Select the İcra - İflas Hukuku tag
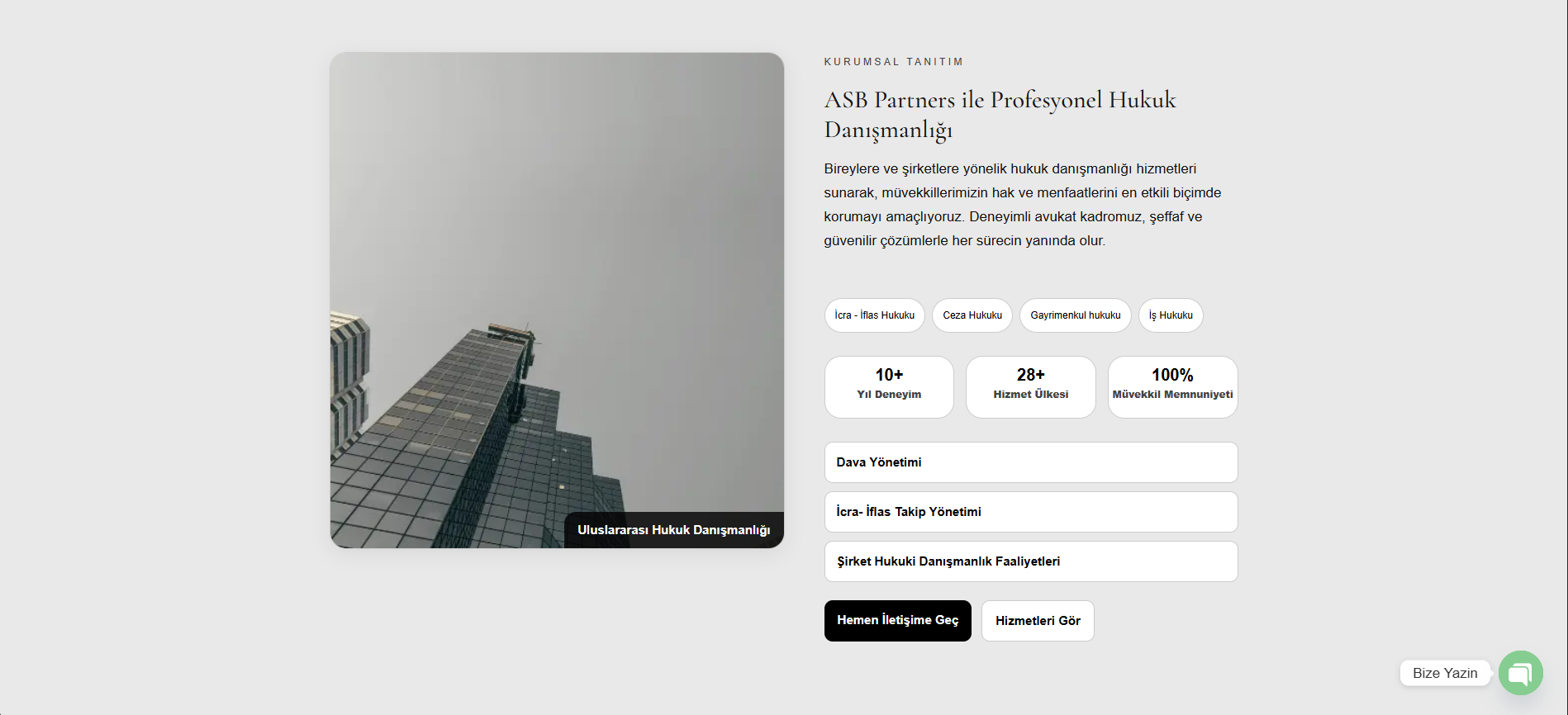The width and height of the screenshot is (1568, 715). 875,315
